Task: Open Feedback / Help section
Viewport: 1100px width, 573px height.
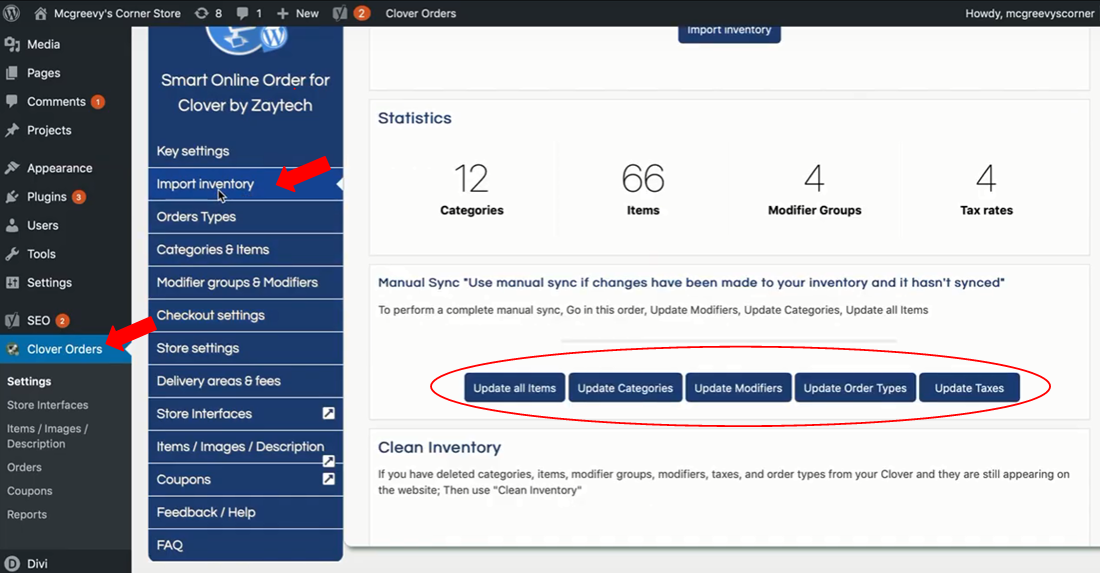Action: 246,512
